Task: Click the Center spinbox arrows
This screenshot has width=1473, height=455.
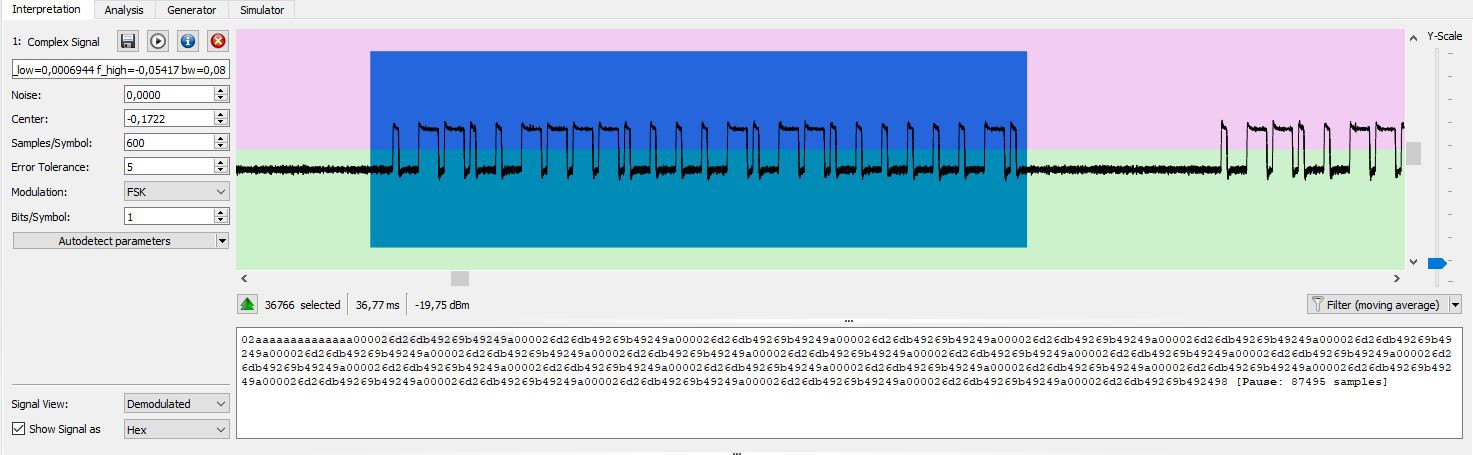Action: (x=221, y=118)
